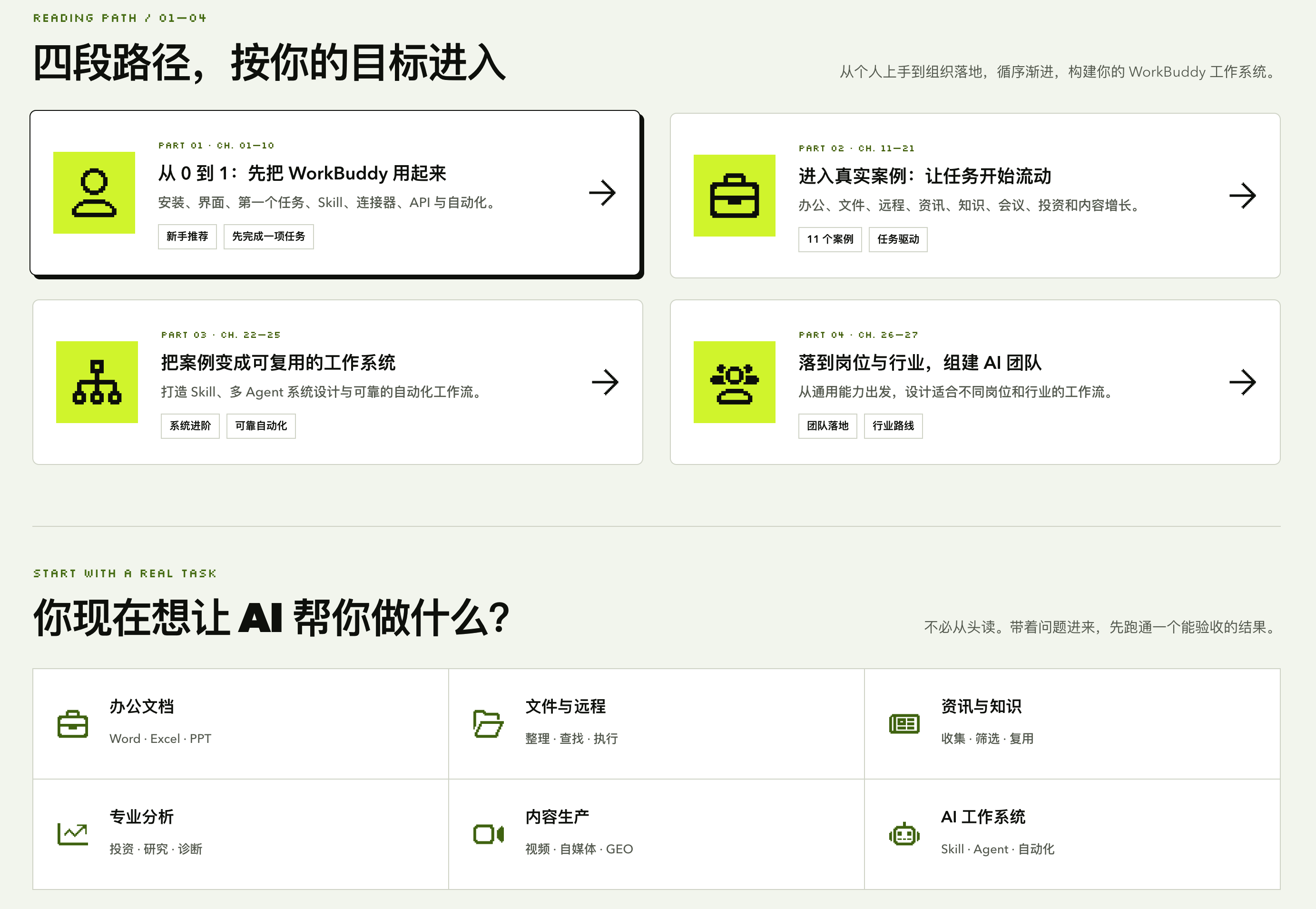The width and height of the screenshot is (1316, 909).
Task: Click the arrow on the Part 01 card
Action: click(x=602, y=193)
